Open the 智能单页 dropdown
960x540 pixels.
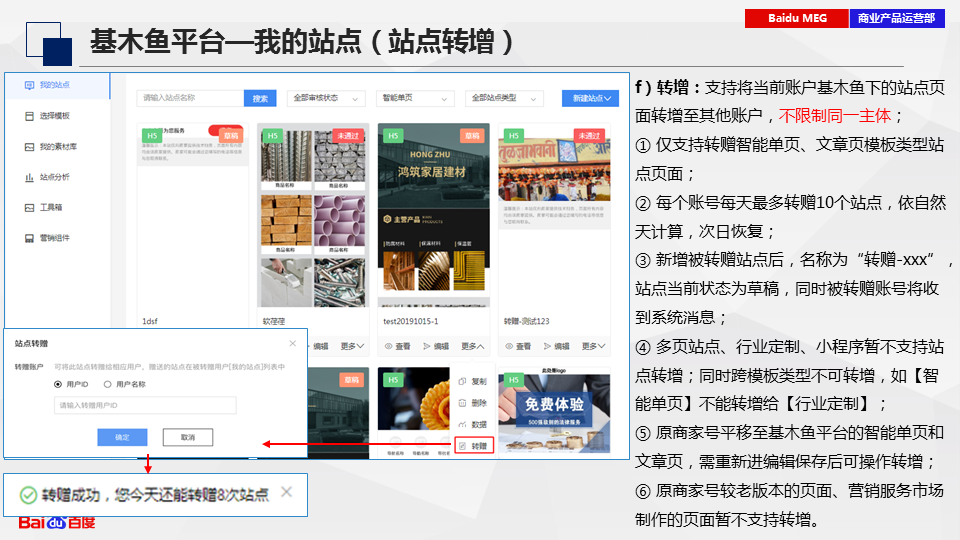click(x=415, y=98)
